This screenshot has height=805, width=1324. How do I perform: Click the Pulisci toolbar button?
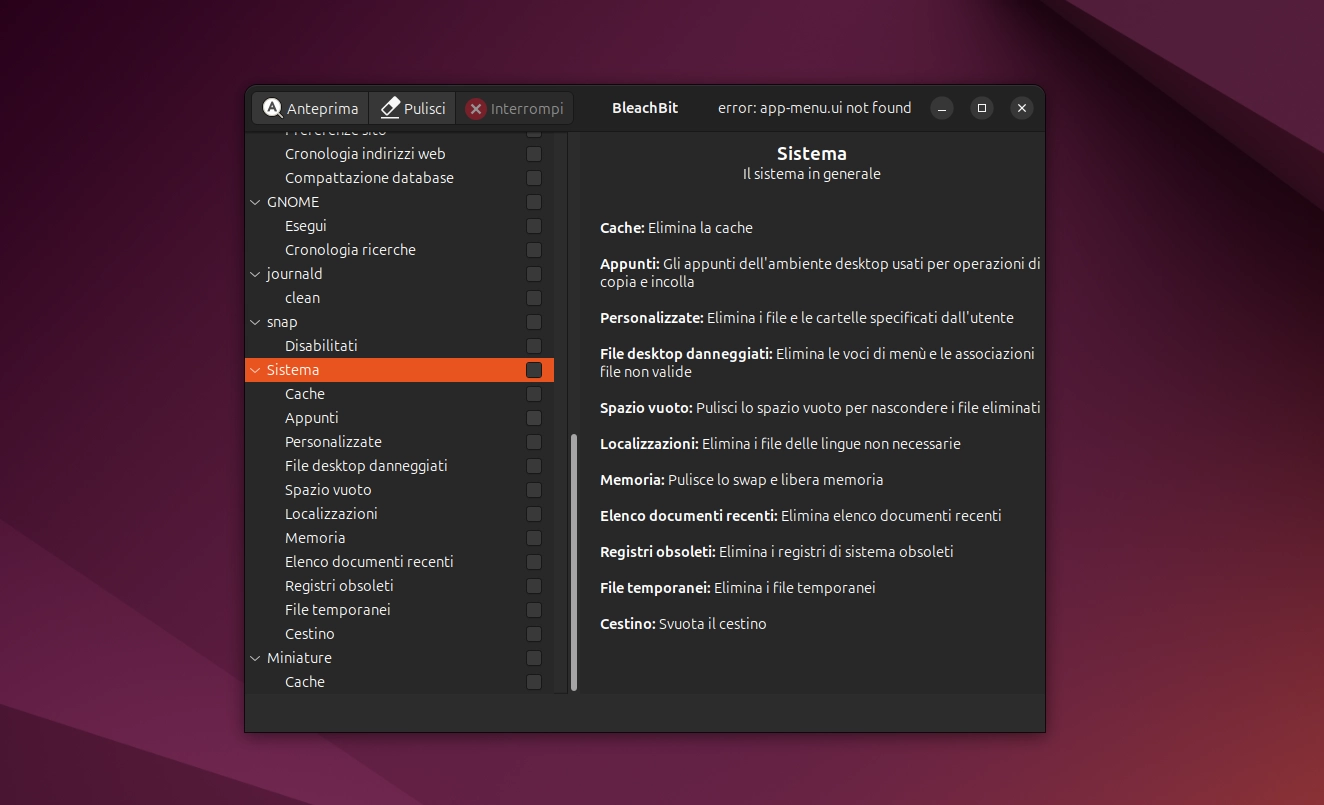coord(412,108)
